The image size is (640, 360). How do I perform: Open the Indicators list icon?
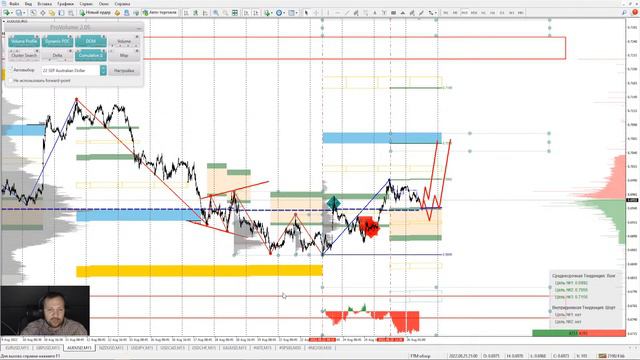pyautogui.click(x=267, y=13)
